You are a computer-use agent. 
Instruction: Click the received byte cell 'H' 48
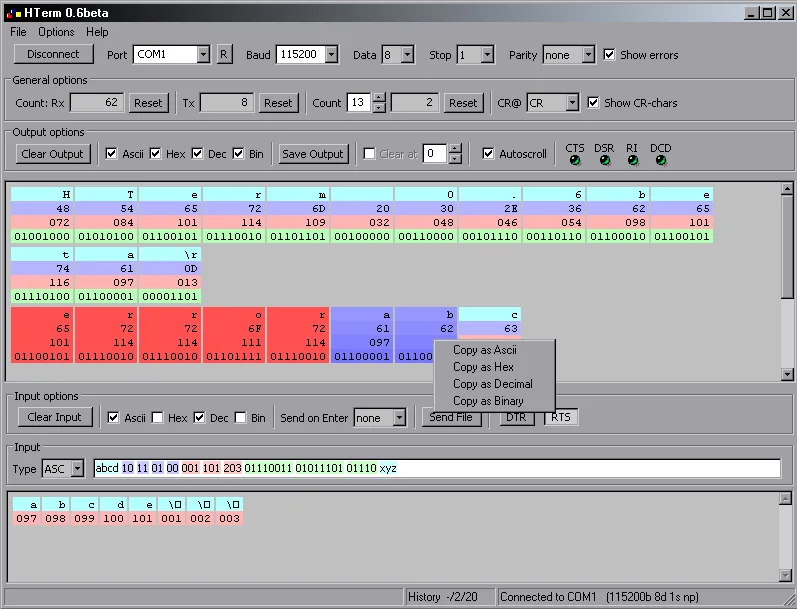click(x=42, y=215)
